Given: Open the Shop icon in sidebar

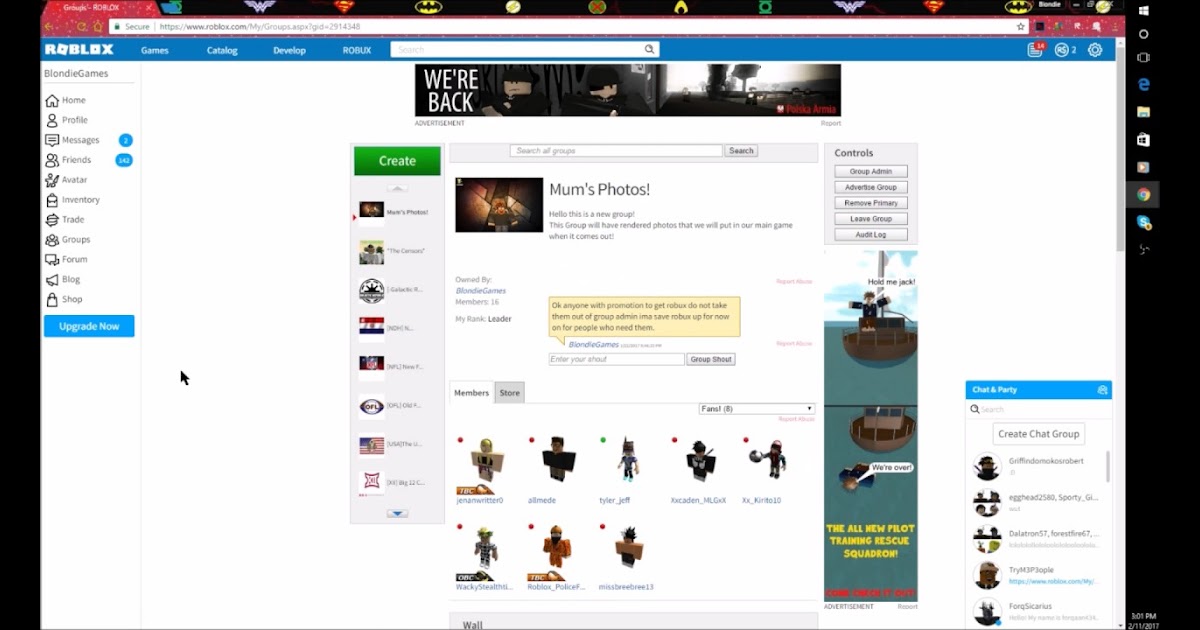Looking at the screenshot, I should point(52,300).
